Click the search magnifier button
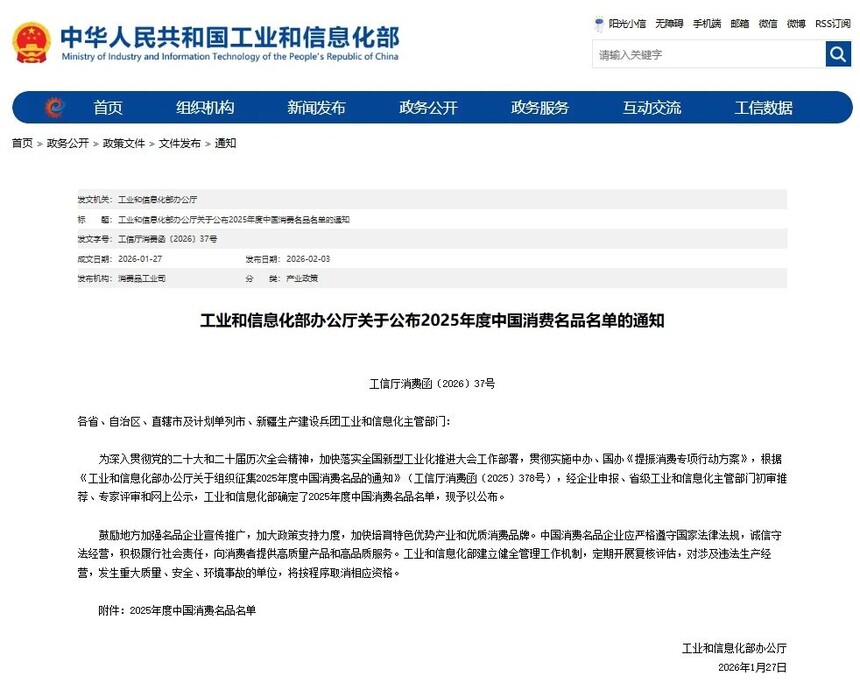 (838, 54)
